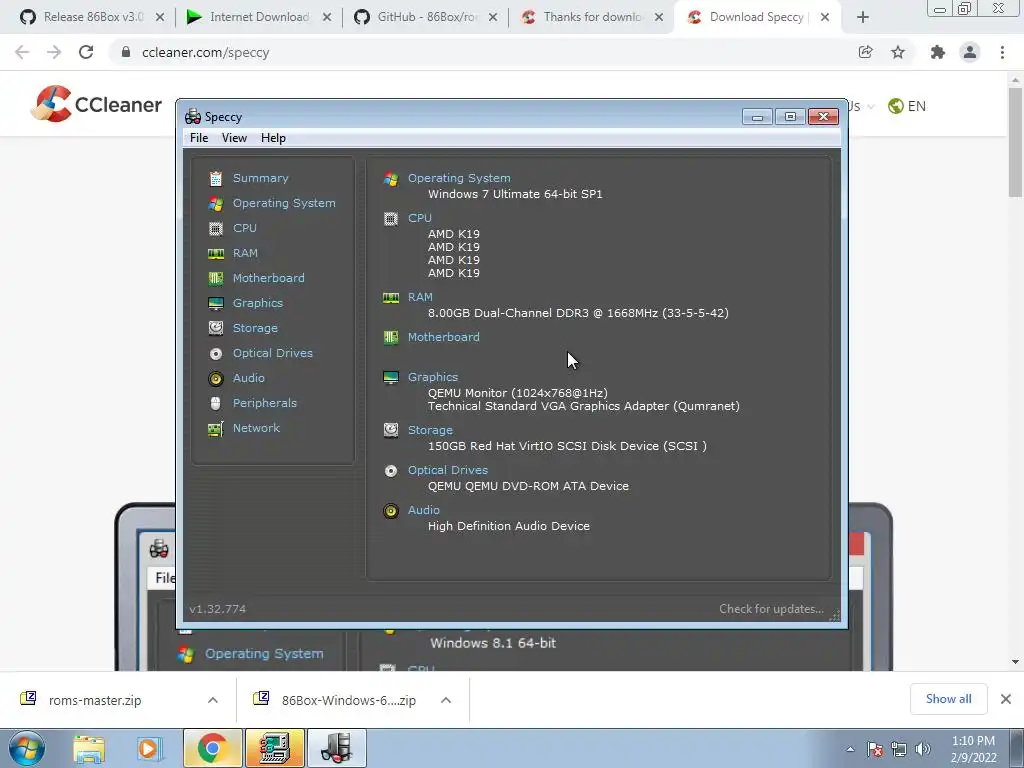Click the CPU chip icon in sidebar
The width and height of the screenshot is (1024, 768).
click(216, 229)
